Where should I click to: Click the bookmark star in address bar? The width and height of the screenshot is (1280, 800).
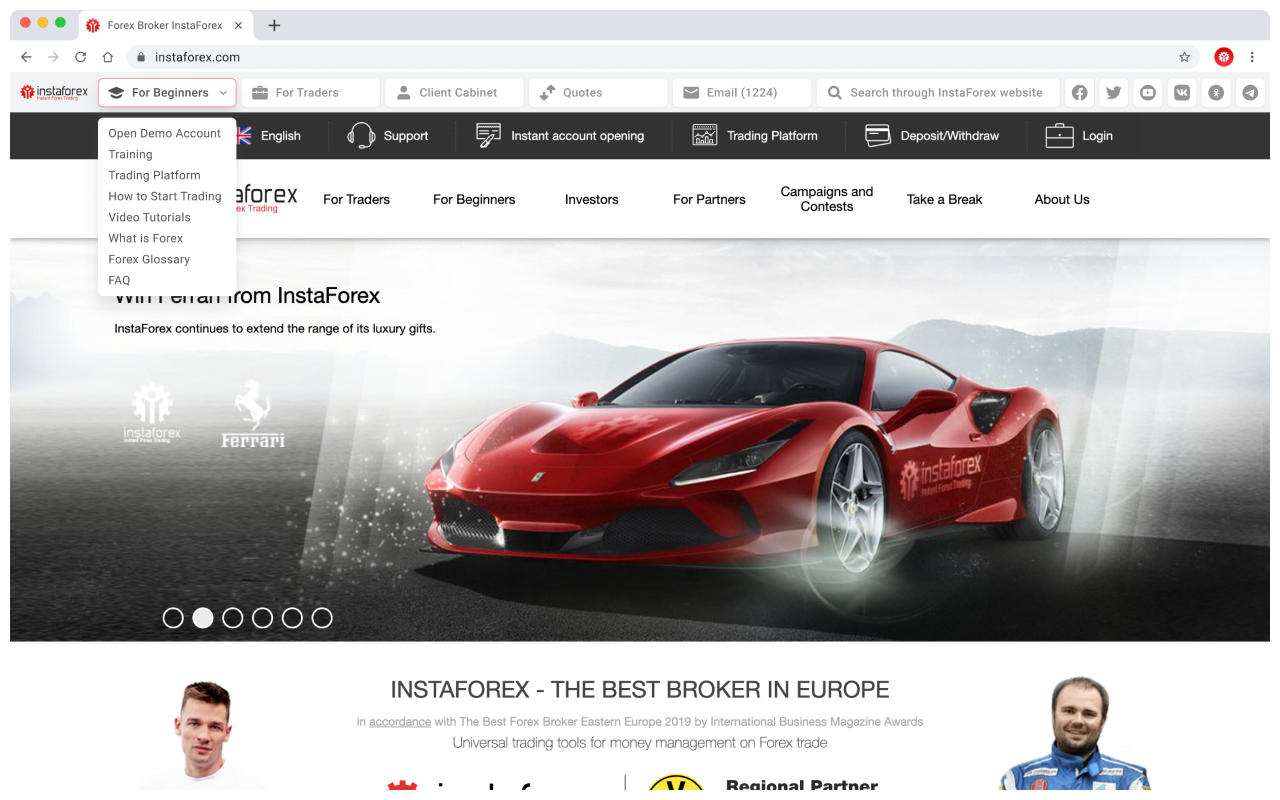(x=1185, y=57)
